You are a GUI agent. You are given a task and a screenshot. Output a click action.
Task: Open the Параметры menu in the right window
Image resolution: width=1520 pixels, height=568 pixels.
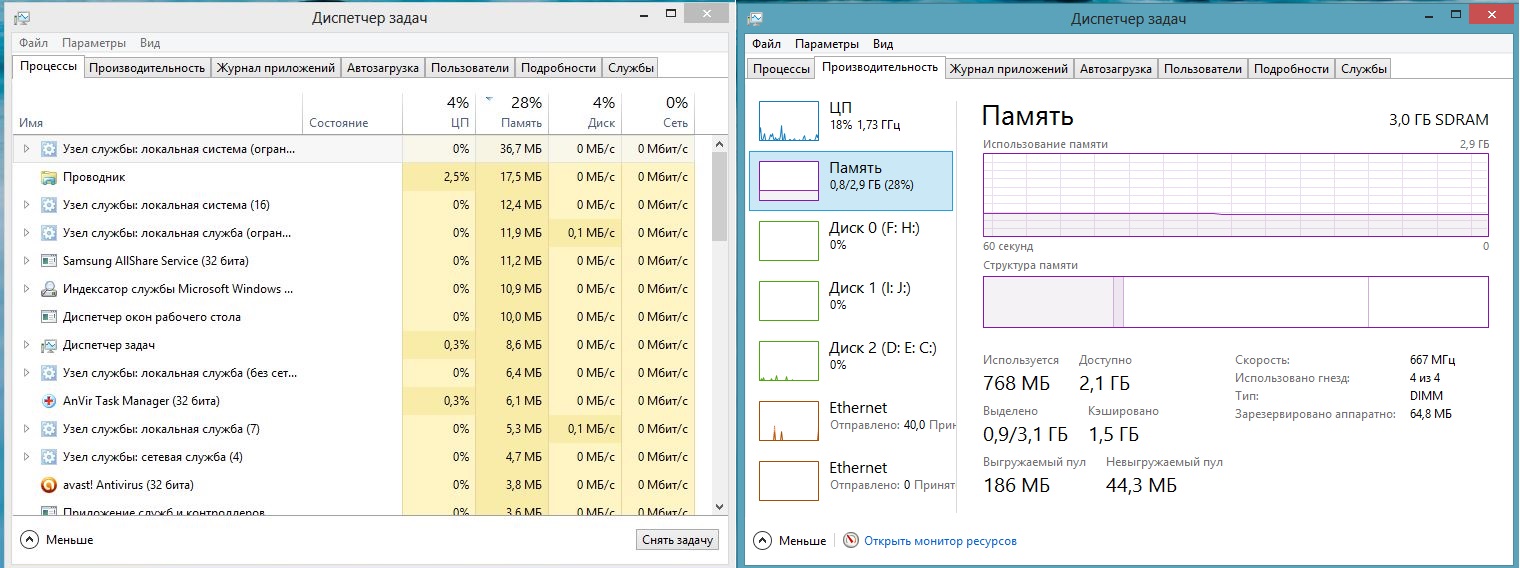pyautogui.click(x=826, y=44)
